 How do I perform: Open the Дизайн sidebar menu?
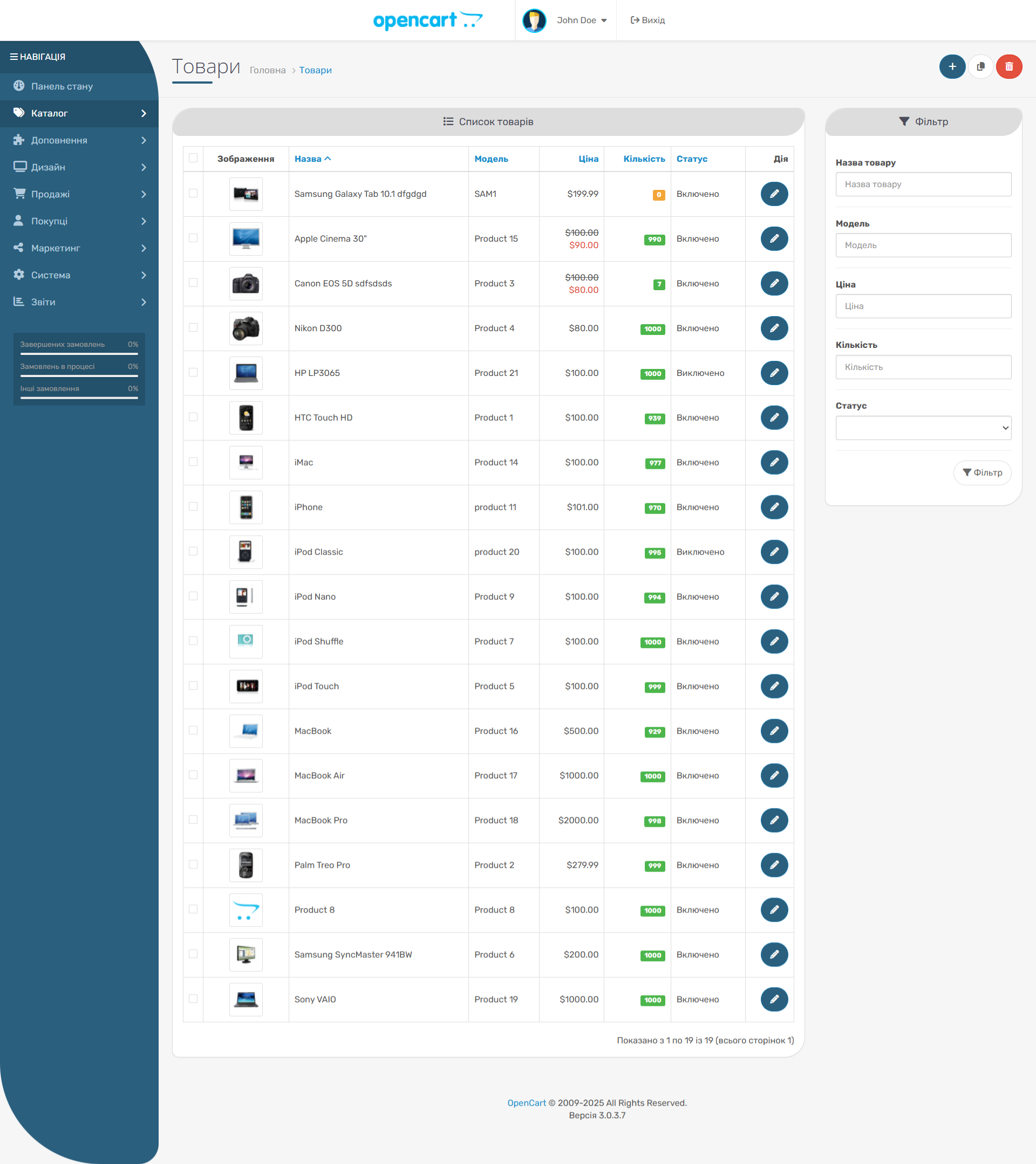(79, 167)
